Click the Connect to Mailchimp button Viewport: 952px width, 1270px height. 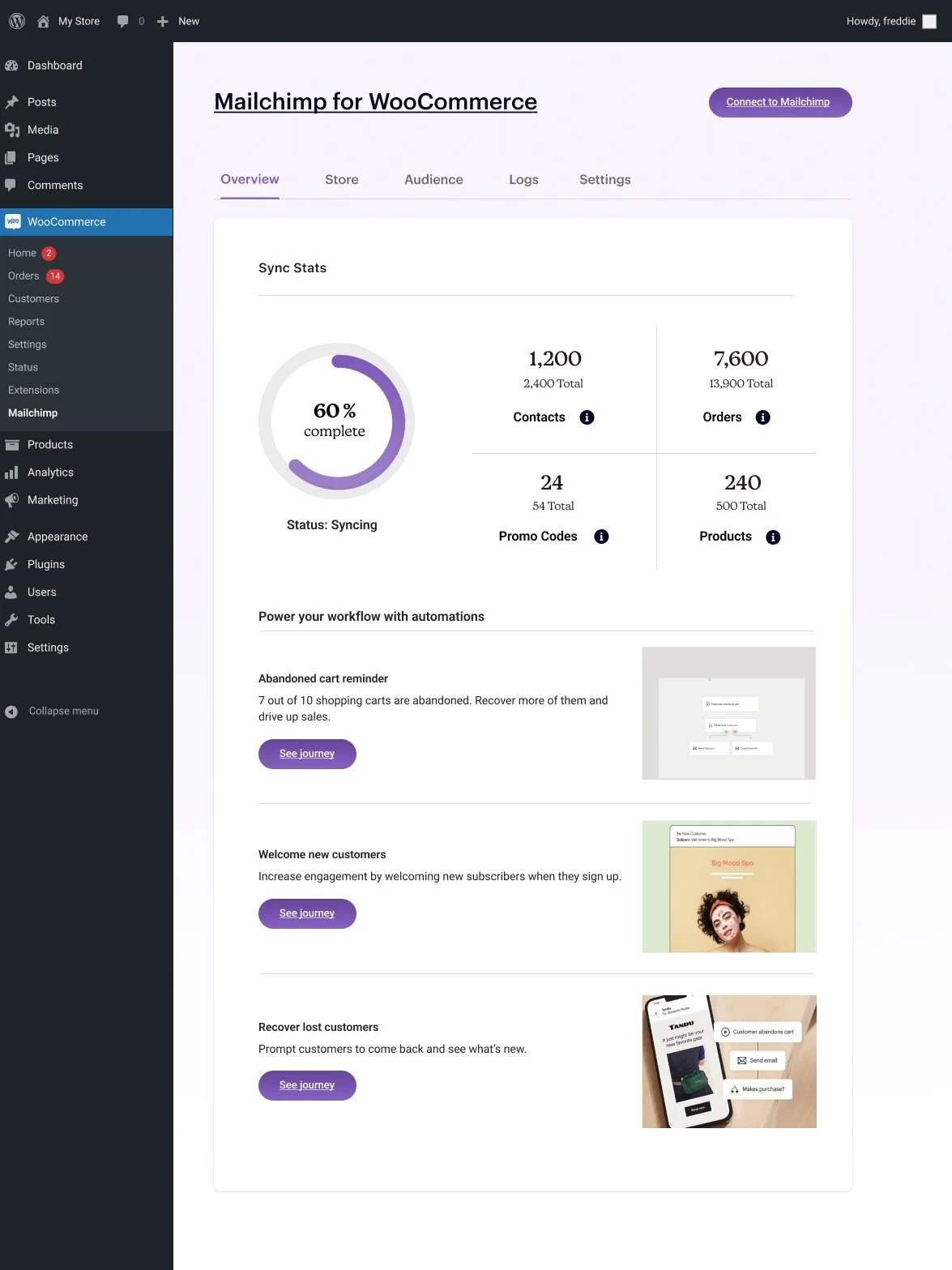coord(780,102)
